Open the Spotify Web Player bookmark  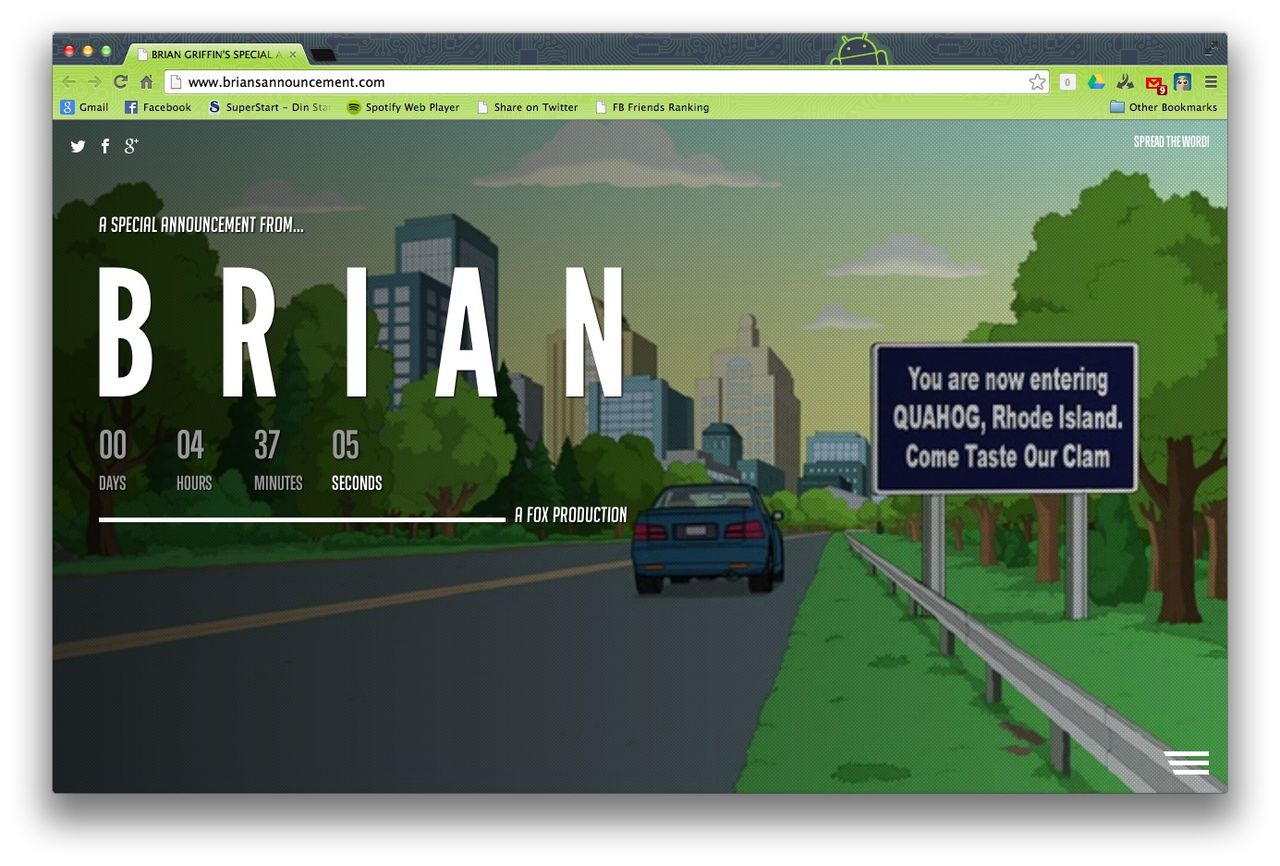coord(403,107)
